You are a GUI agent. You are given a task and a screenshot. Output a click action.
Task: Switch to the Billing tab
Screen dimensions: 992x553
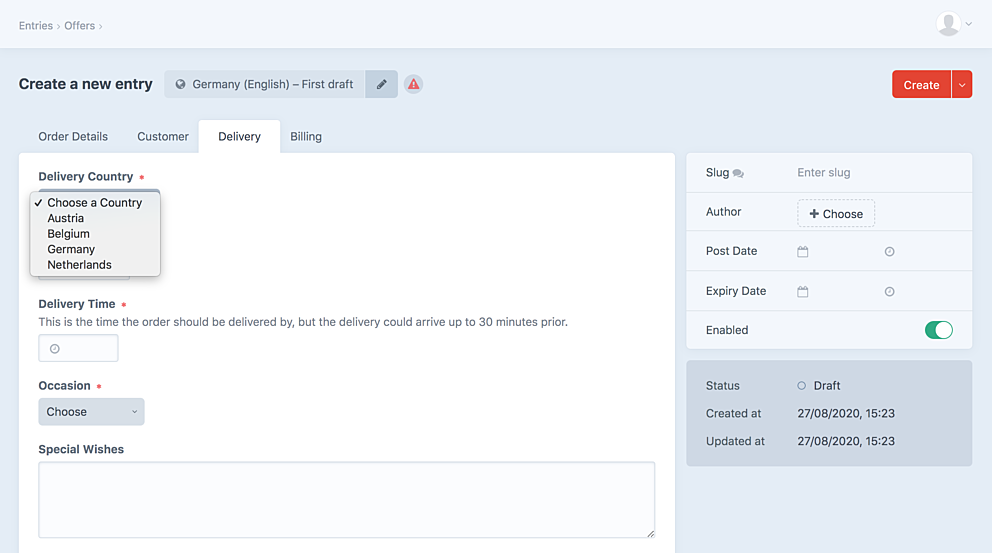pyautogui.click(x=306, y=137)
